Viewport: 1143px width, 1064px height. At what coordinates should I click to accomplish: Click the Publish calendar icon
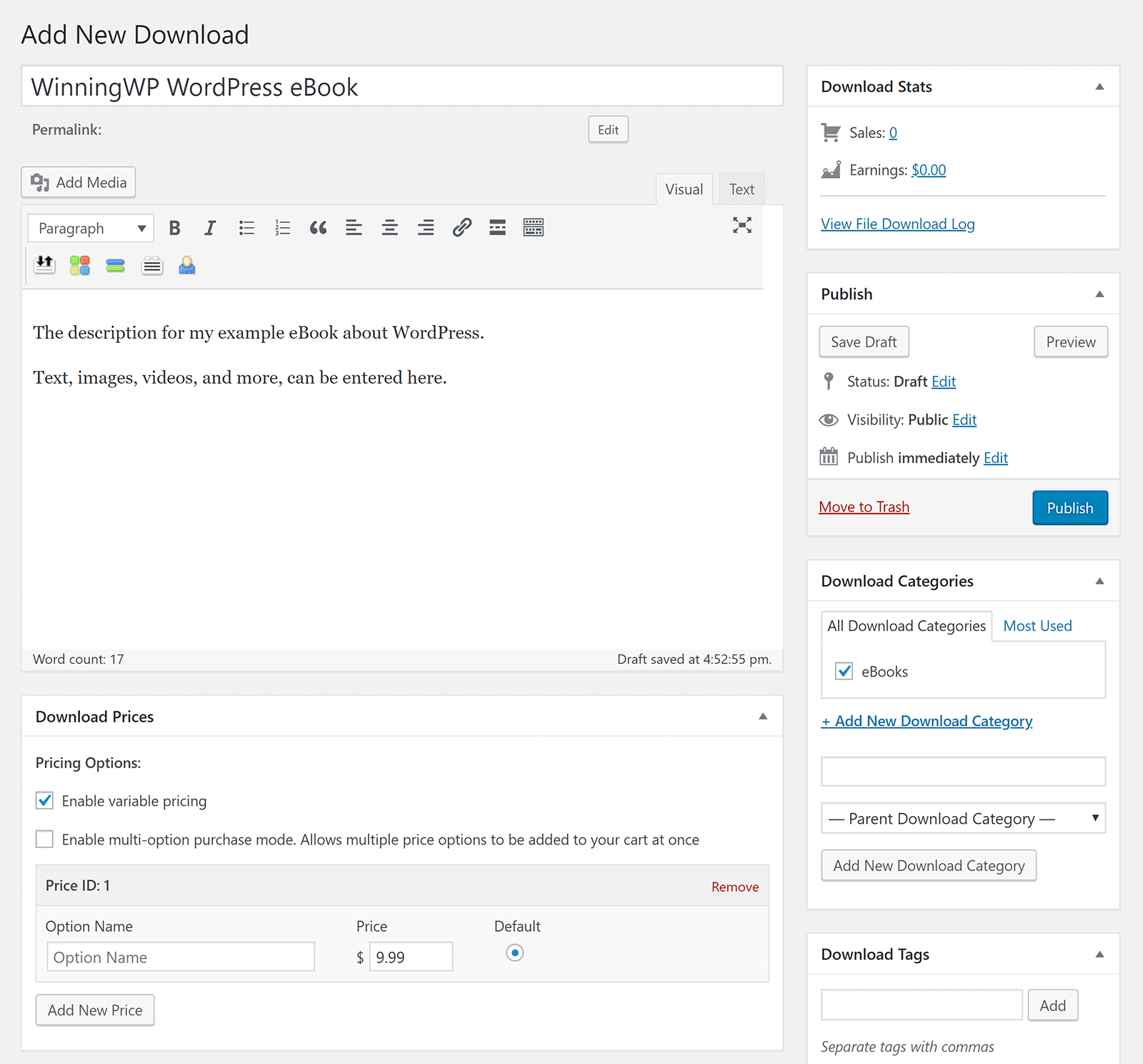click(829, 456)
